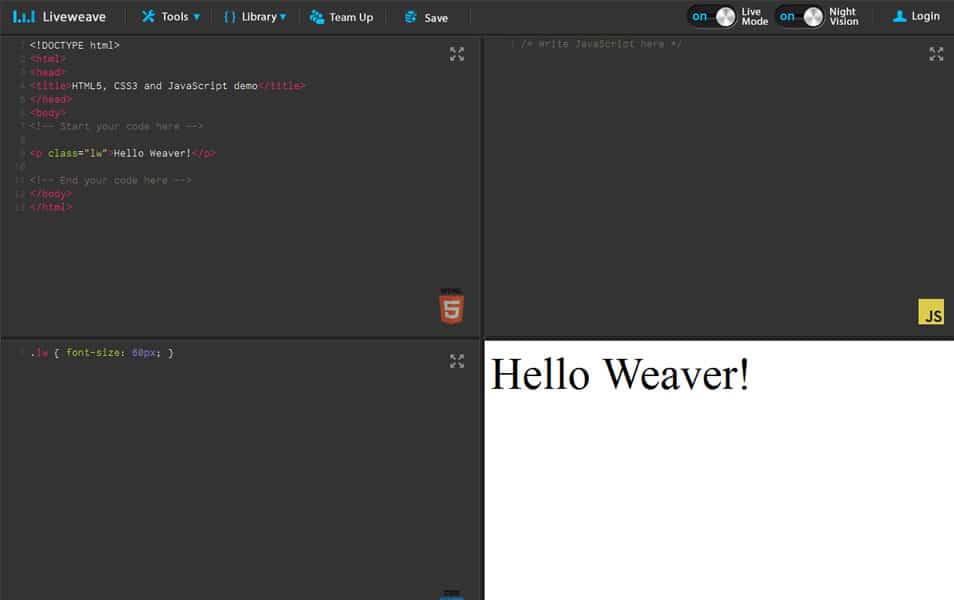954x600 pixels.
Task: Expand the JavaScript pane to fullscreen
Action: pyautogui.click(x=936, y=54)
